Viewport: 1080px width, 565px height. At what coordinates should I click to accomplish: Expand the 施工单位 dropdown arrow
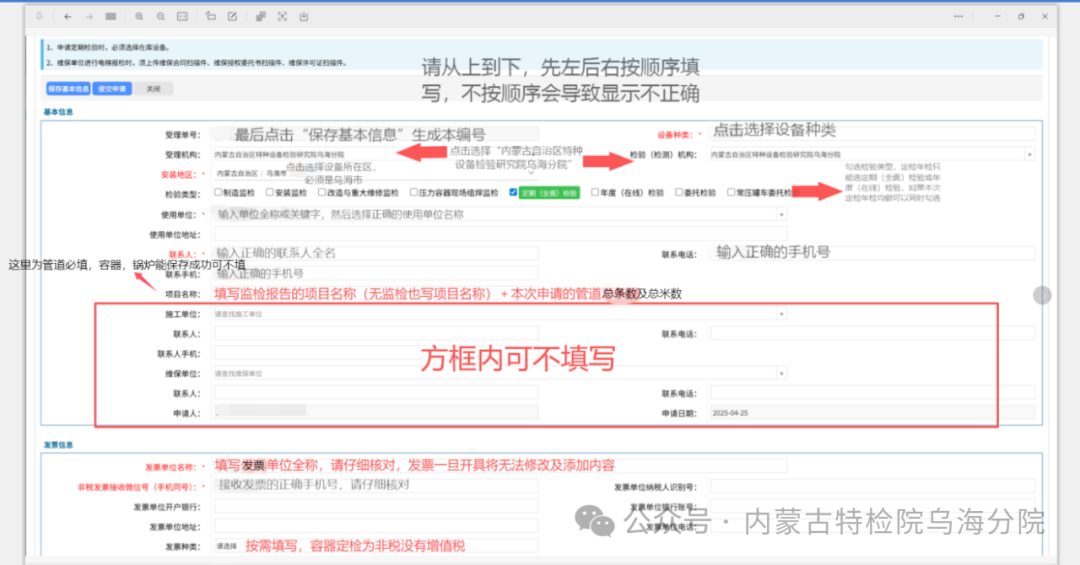point(781,314)
